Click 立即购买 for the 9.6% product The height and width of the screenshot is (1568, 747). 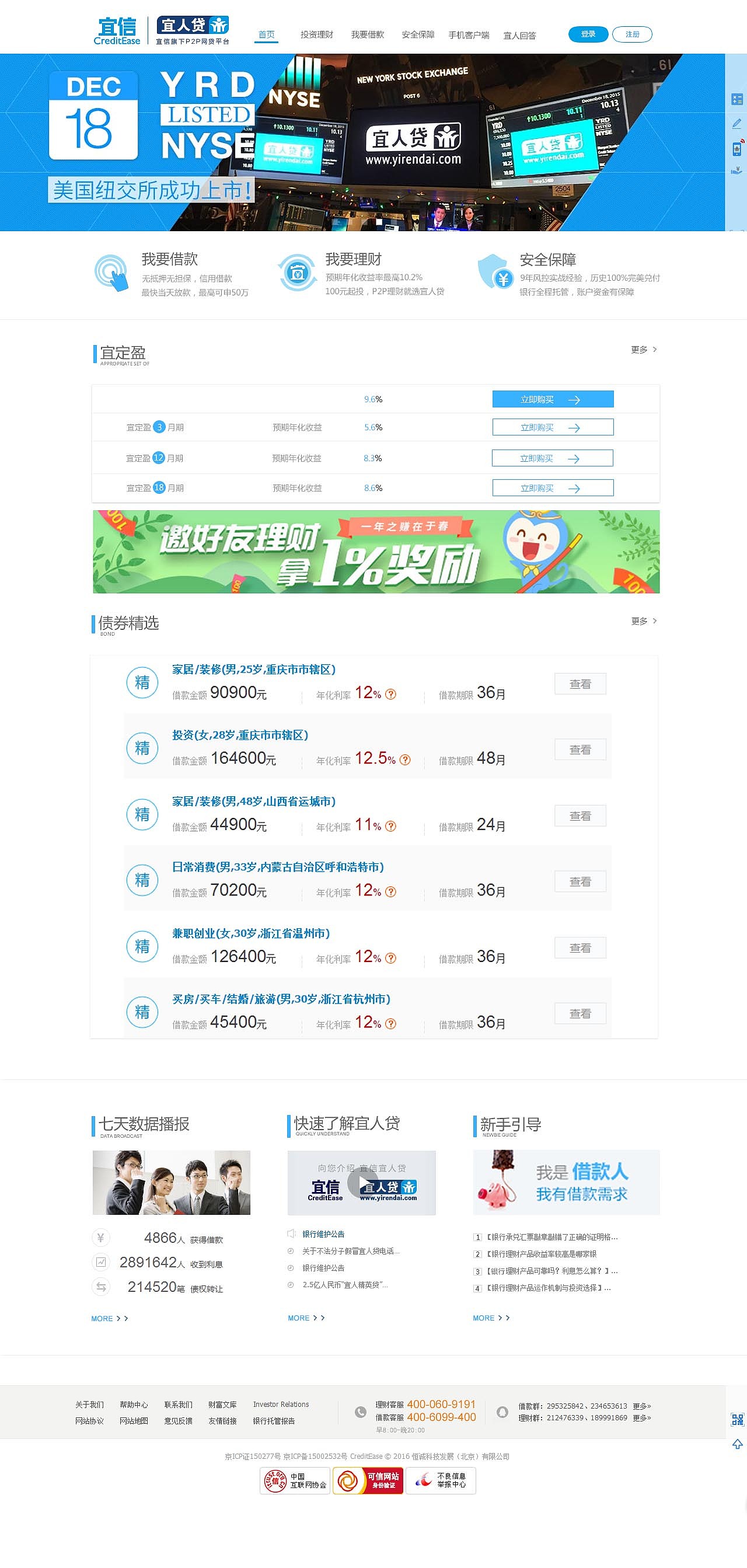(552, 399)
